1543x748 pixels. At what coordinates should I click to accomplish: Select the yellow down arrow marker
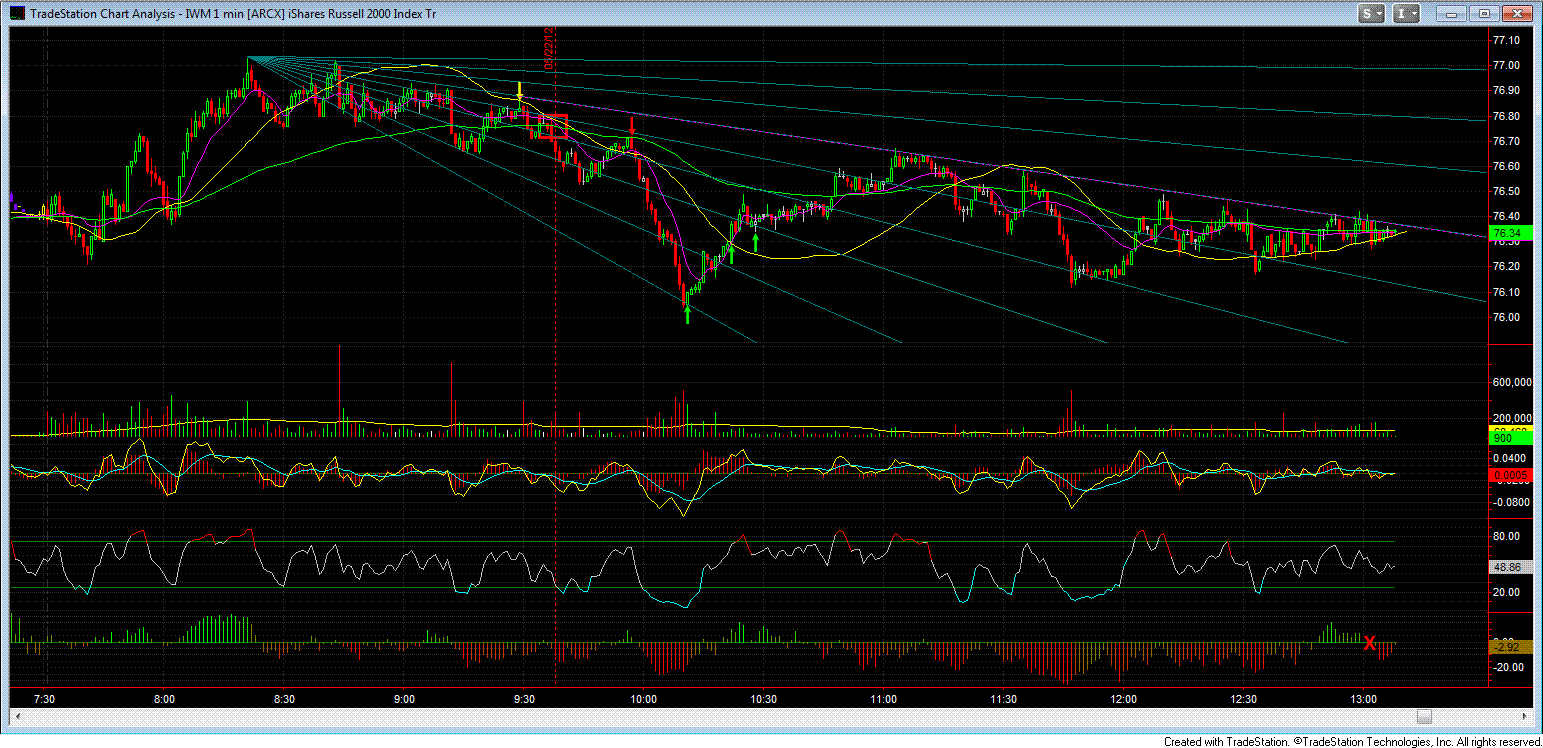click(x=521, y=92)
